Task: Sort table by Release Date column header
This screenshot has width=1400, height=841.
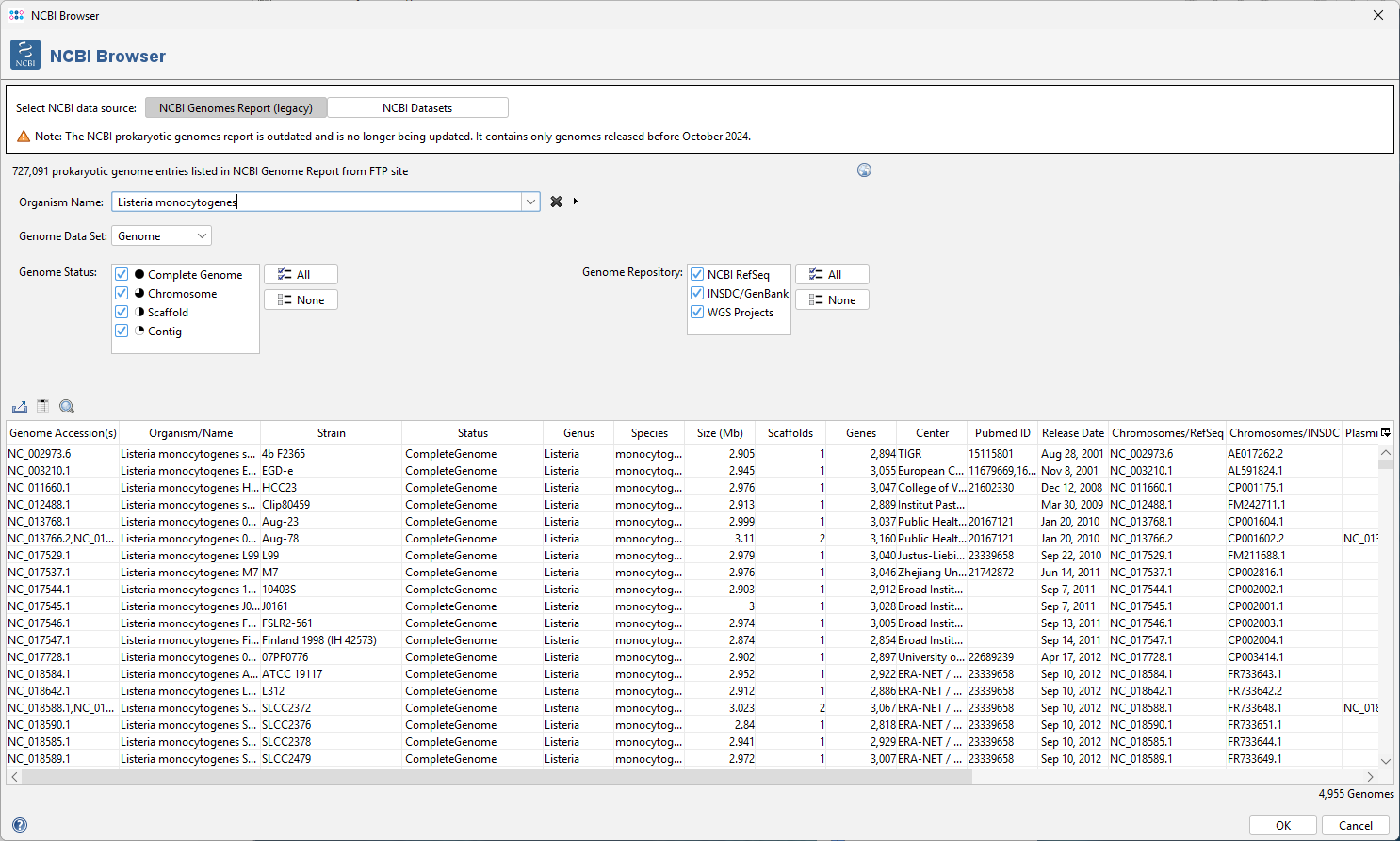Action: pos(1073,433)
